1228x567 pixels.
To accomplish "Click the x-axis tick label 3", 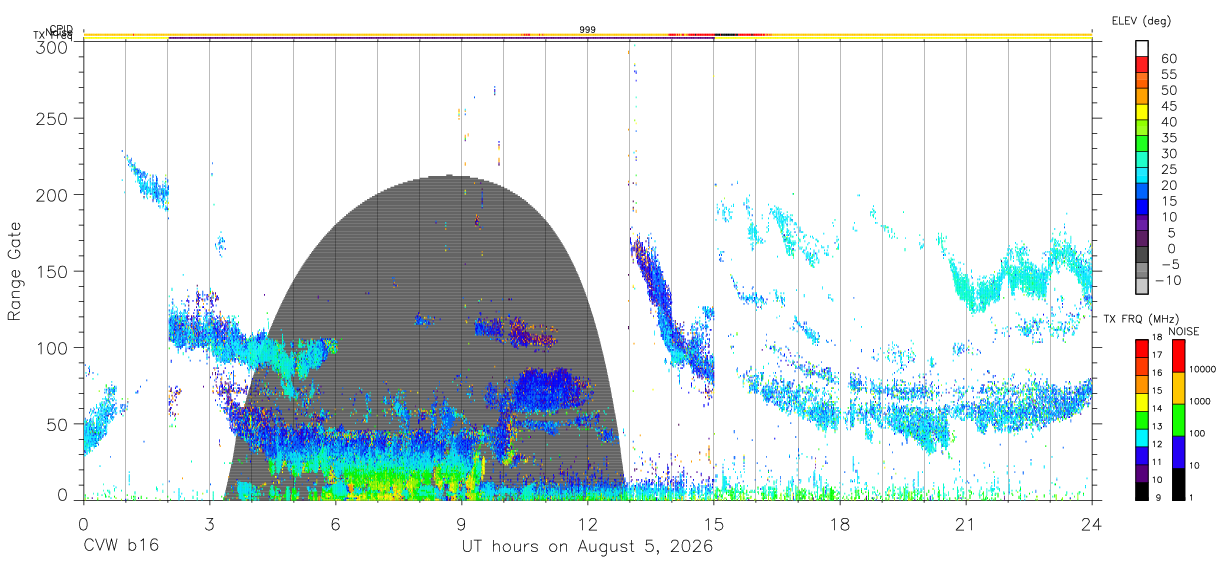I will 209,523.
